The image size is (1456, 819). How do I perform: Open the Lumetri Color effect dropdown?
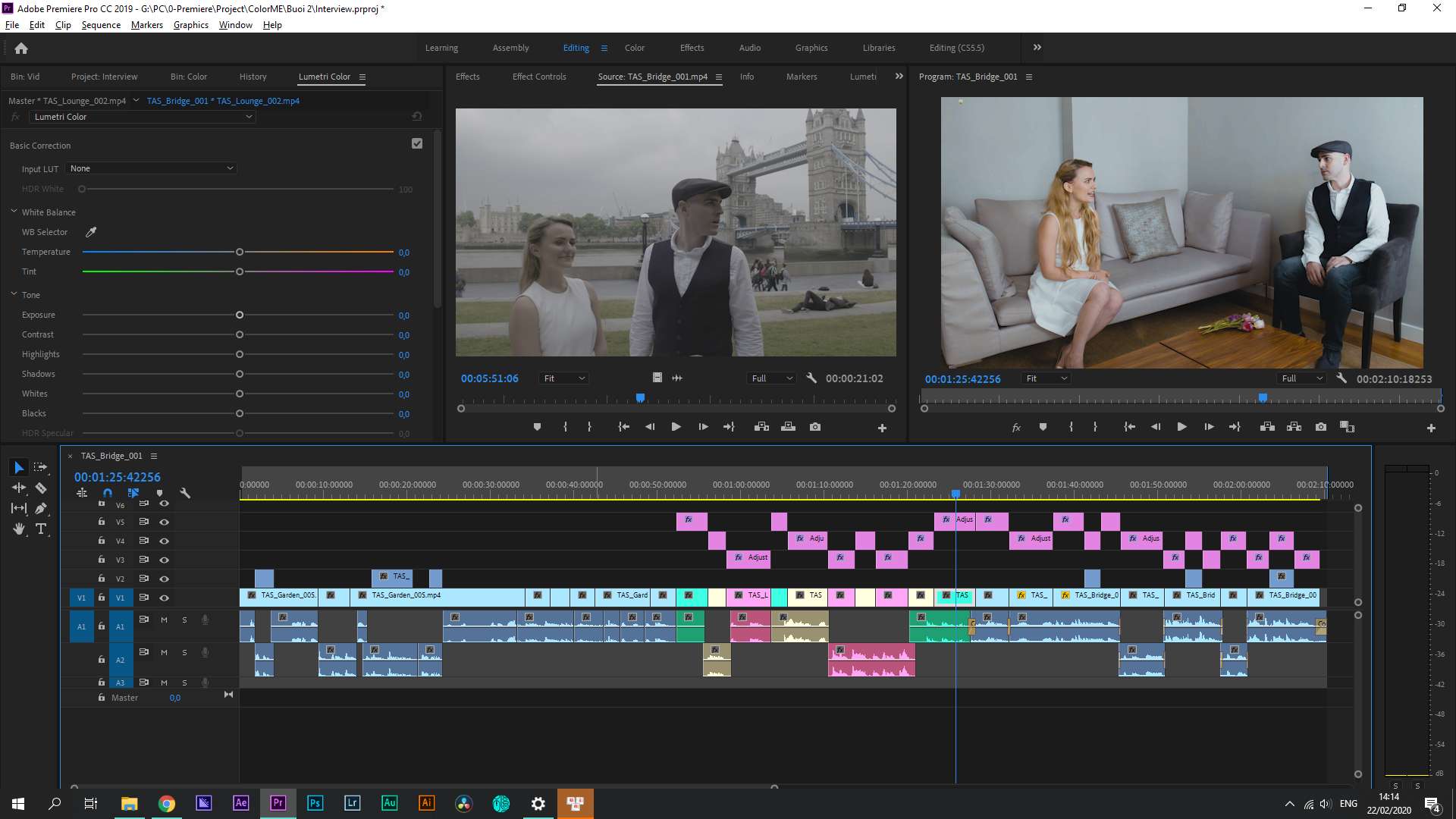coord(142,117)
